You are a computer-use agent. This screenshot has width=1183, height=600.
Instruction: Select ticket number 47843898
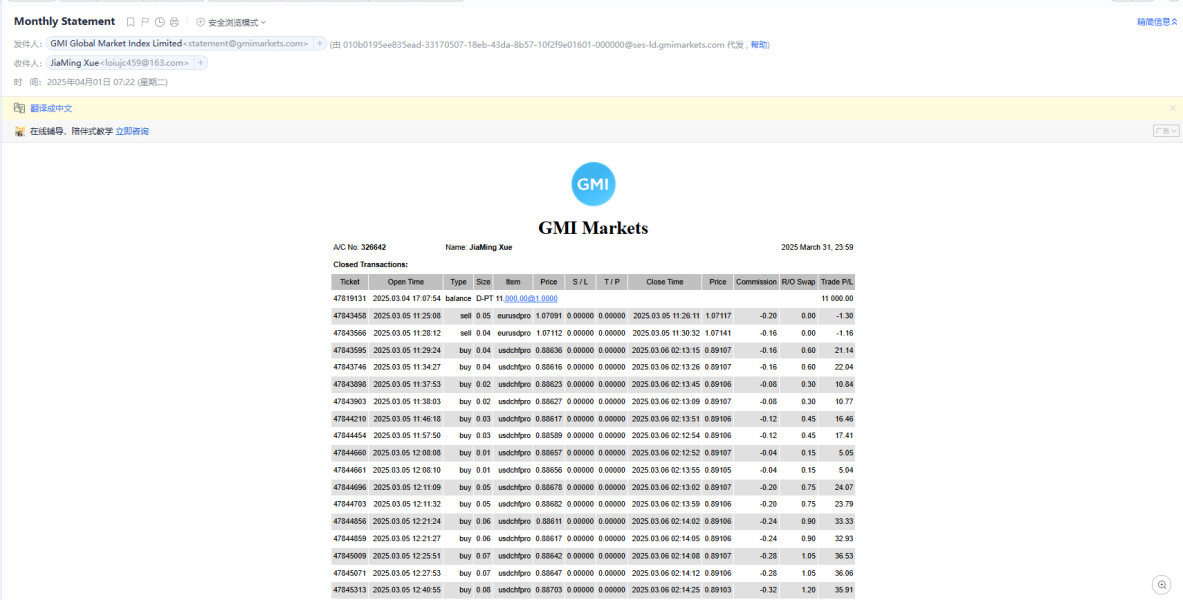tap(349, 384)
